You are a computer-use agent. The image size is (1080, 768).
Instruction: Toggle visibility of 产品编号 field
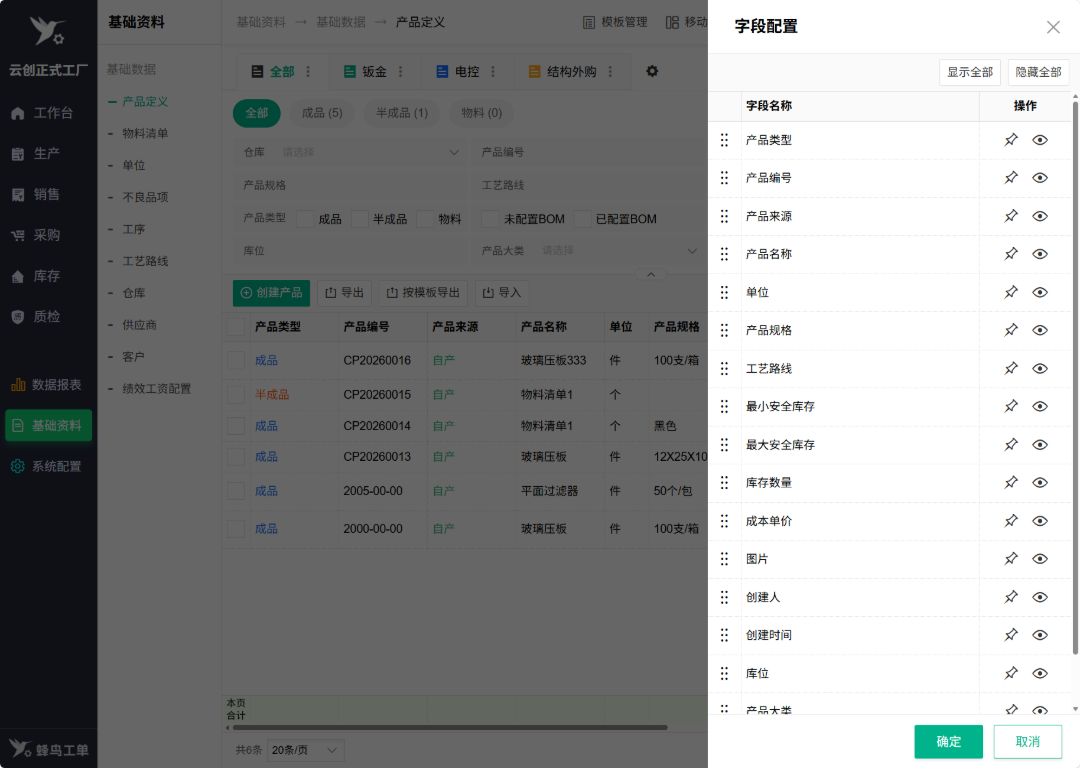[1040, 178]
